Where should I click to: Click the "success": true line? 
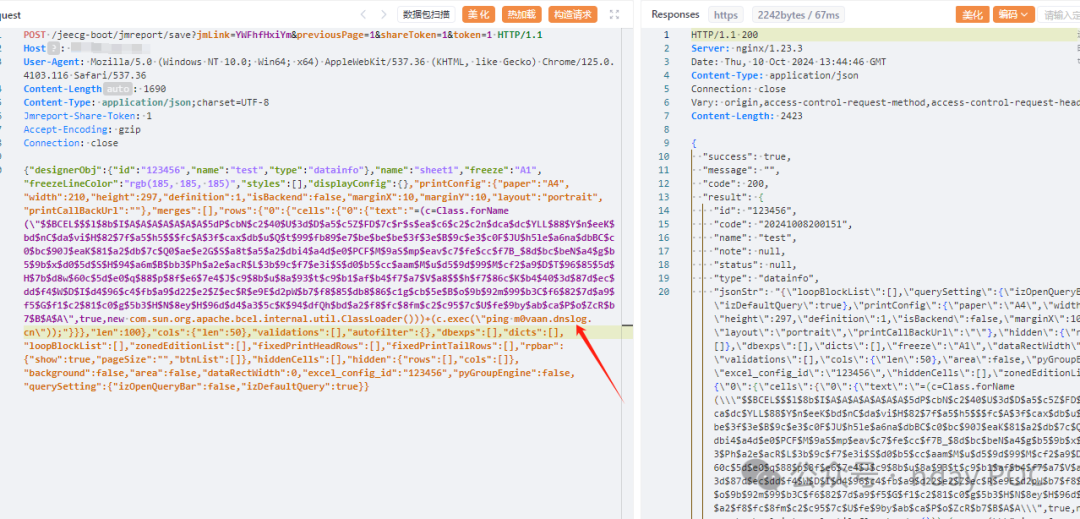(745, 156)
